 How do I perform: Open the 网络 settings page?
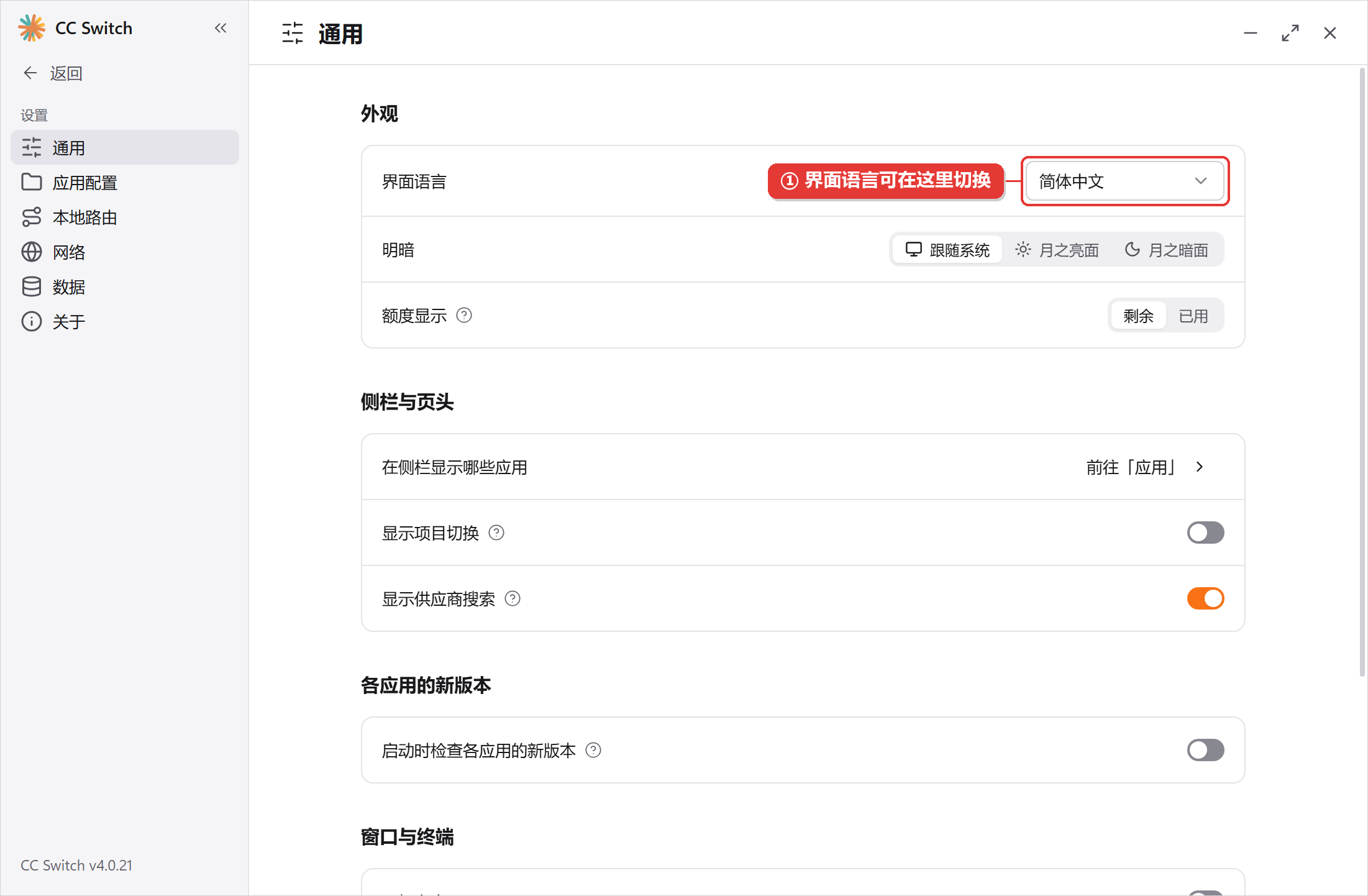click(125, 252)
